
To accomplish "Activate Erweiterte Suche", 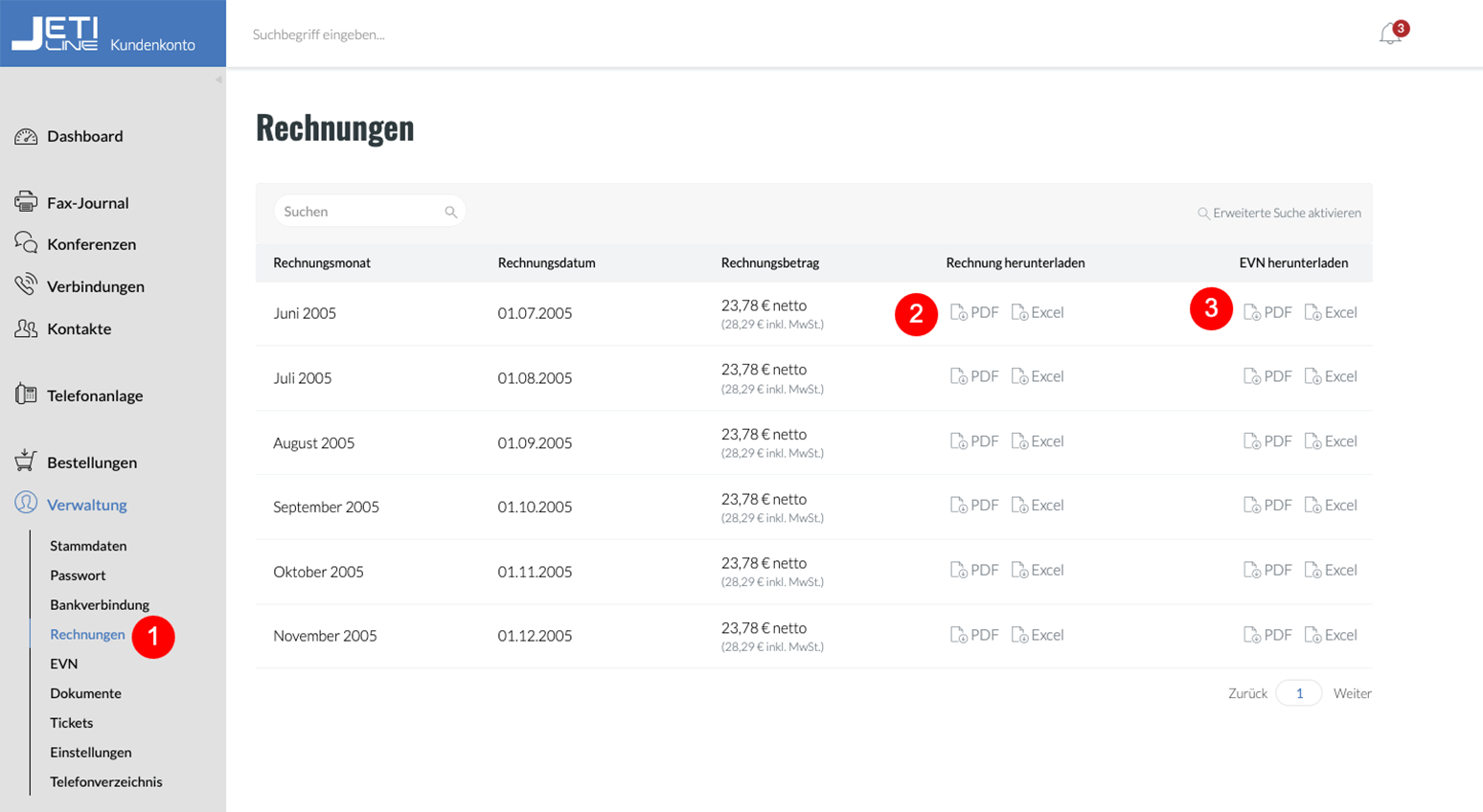I will [x=1279, y=213].
